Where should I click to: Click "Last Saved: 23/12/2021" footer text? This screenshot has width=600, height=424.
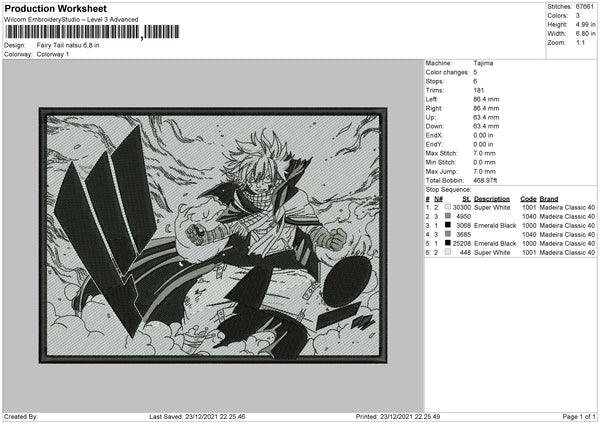(x=183, y=417)
